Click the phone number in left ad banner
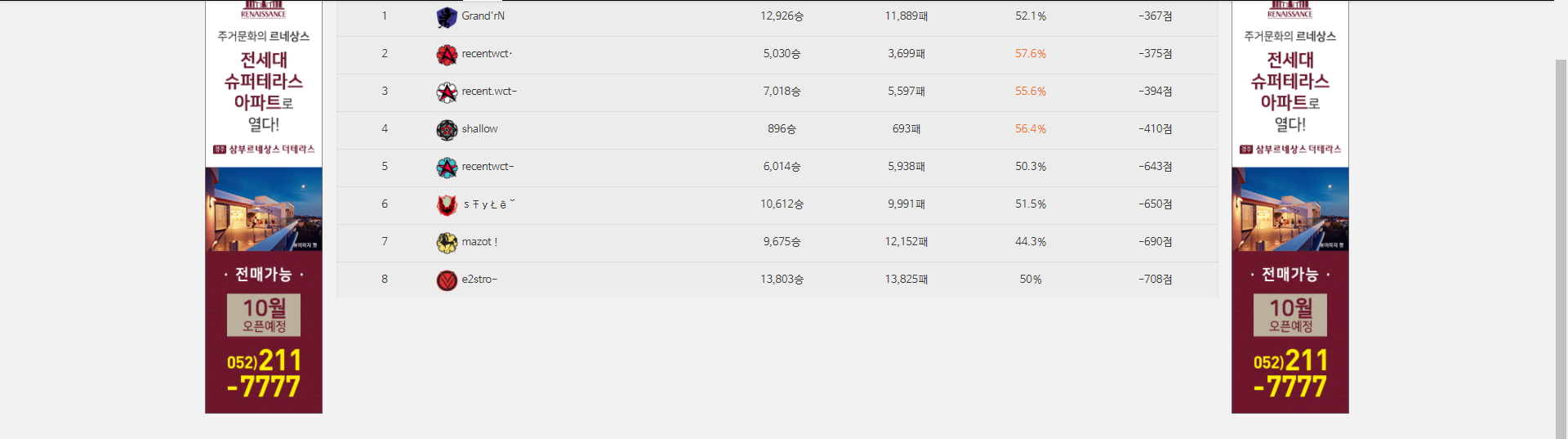 [x=264, y=374]
